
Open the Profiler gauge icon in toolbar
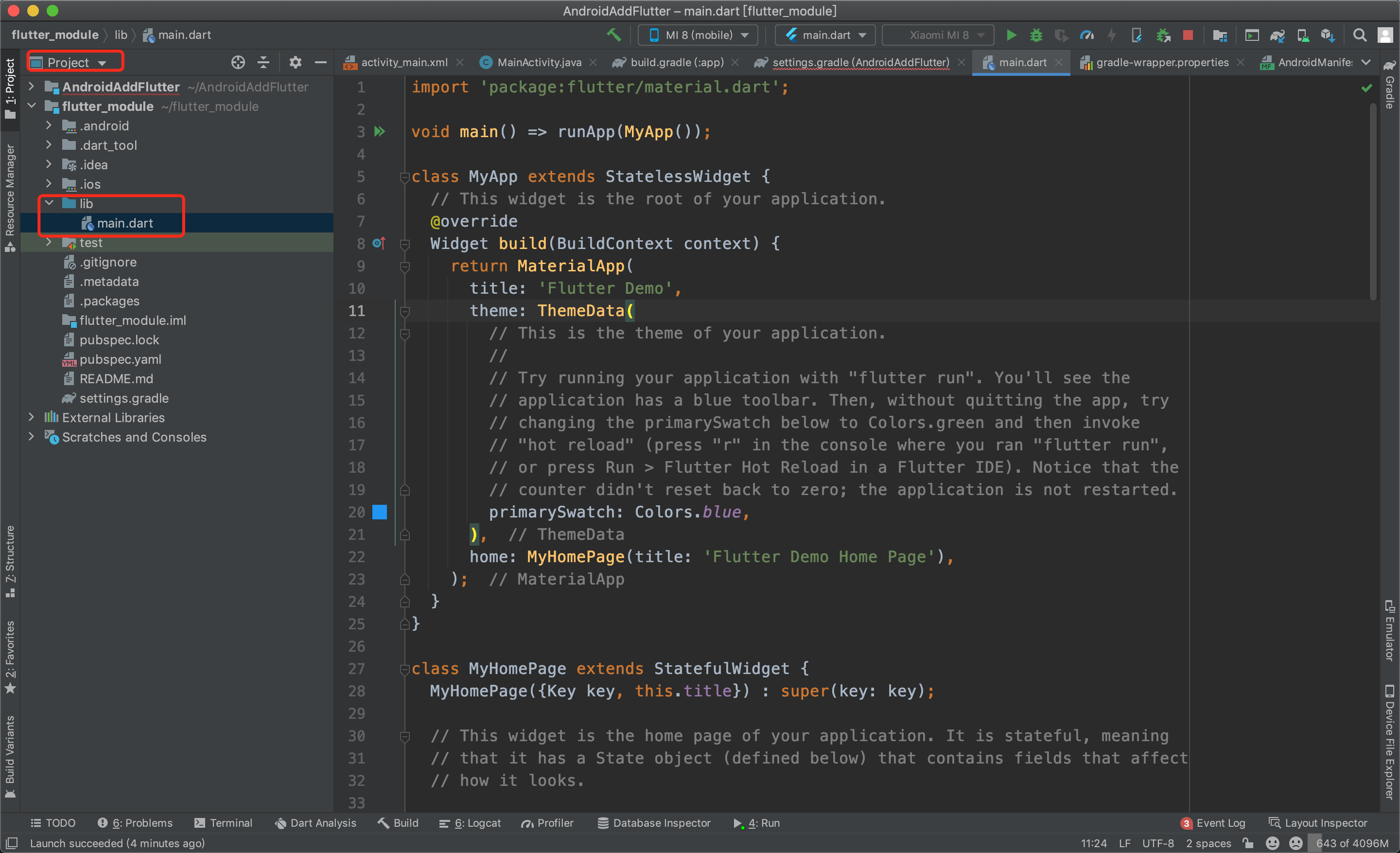pos(1086,35)
